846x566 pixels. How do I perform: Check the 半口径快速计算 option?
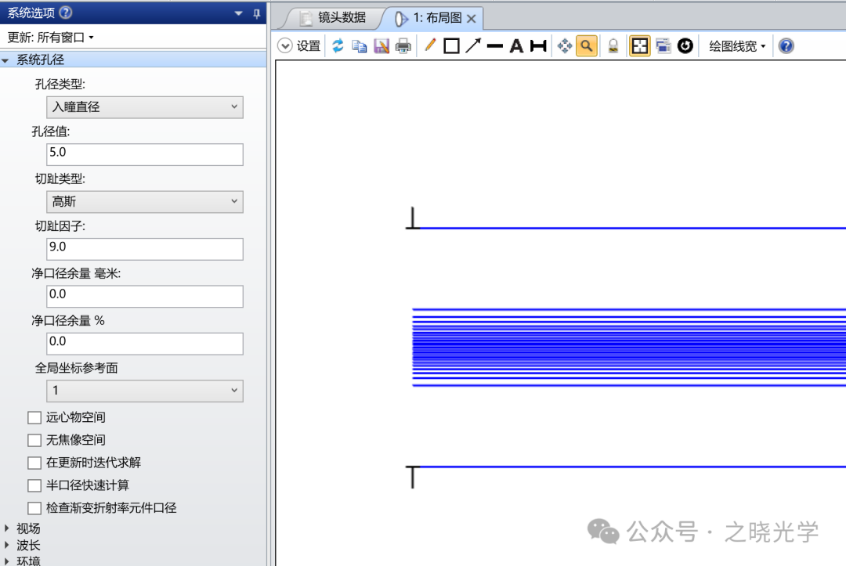click(35, 485)
